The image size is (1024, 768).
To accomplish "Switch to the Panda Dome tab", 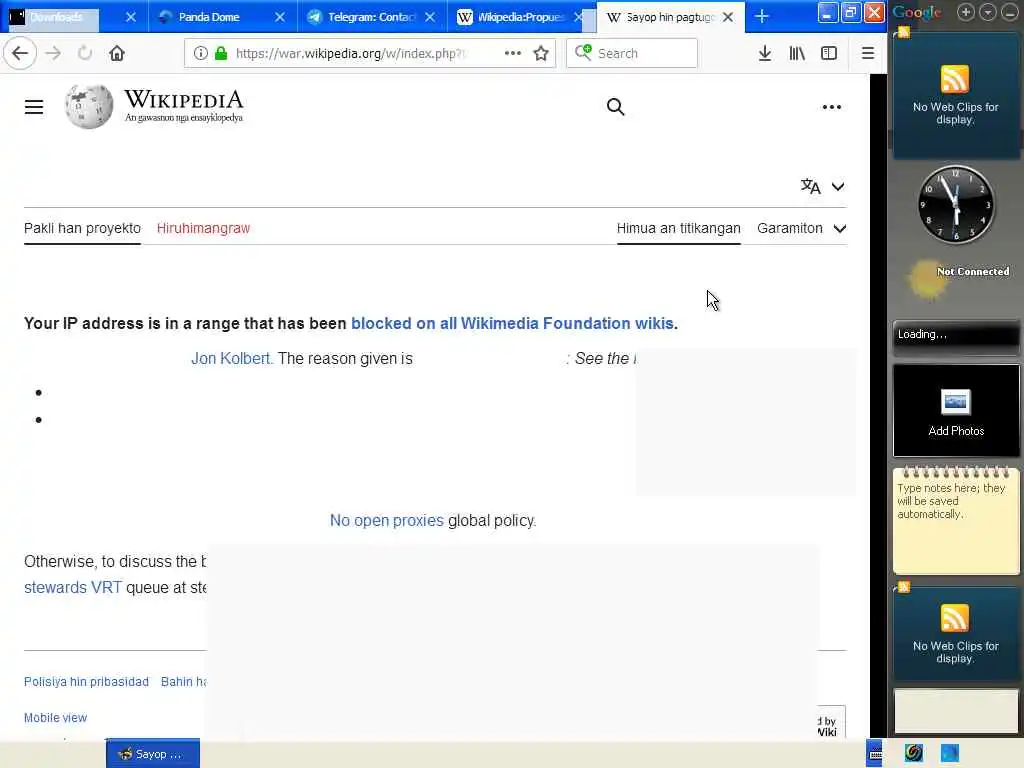I will tap(209, 17).
